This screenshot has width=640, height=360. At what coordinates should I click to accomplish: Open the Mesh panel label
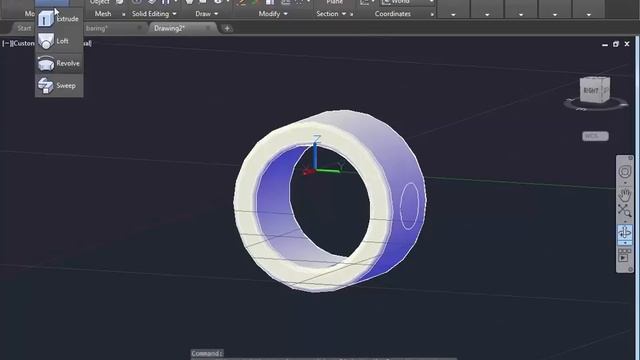[103, 14]
